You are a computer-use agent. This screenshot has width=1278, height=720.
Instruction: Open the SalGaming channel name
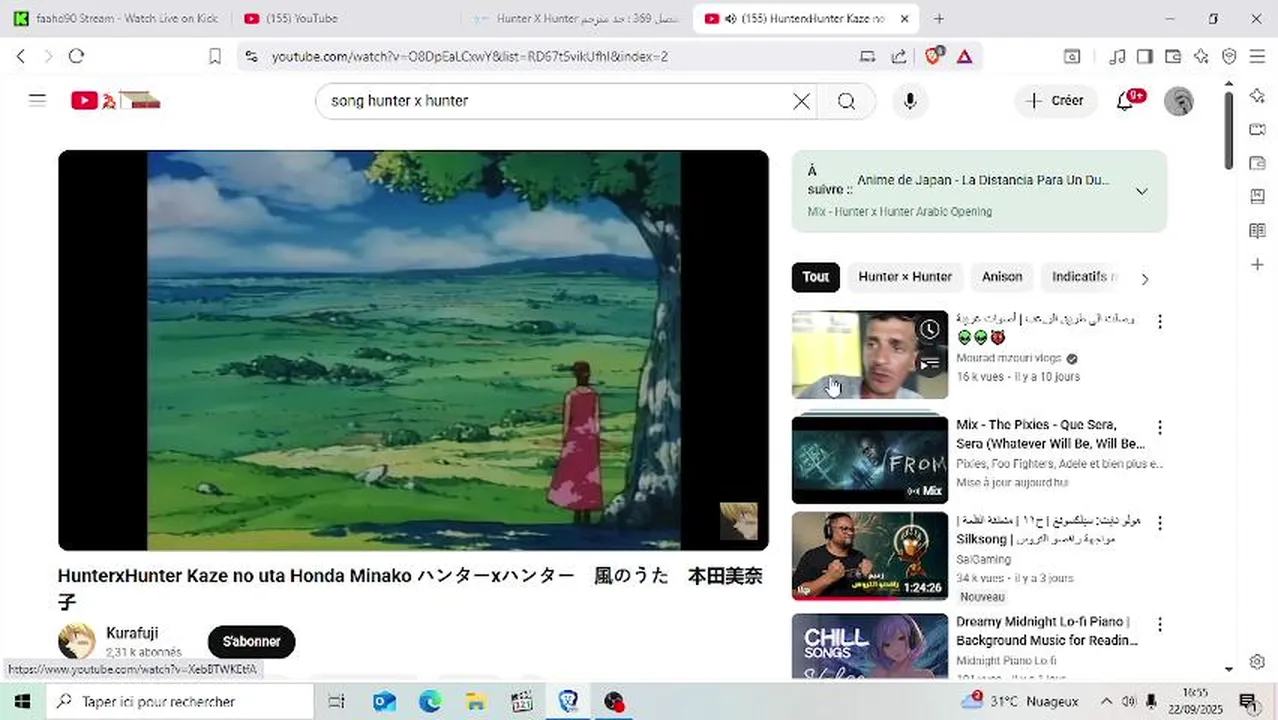point(984,559)
